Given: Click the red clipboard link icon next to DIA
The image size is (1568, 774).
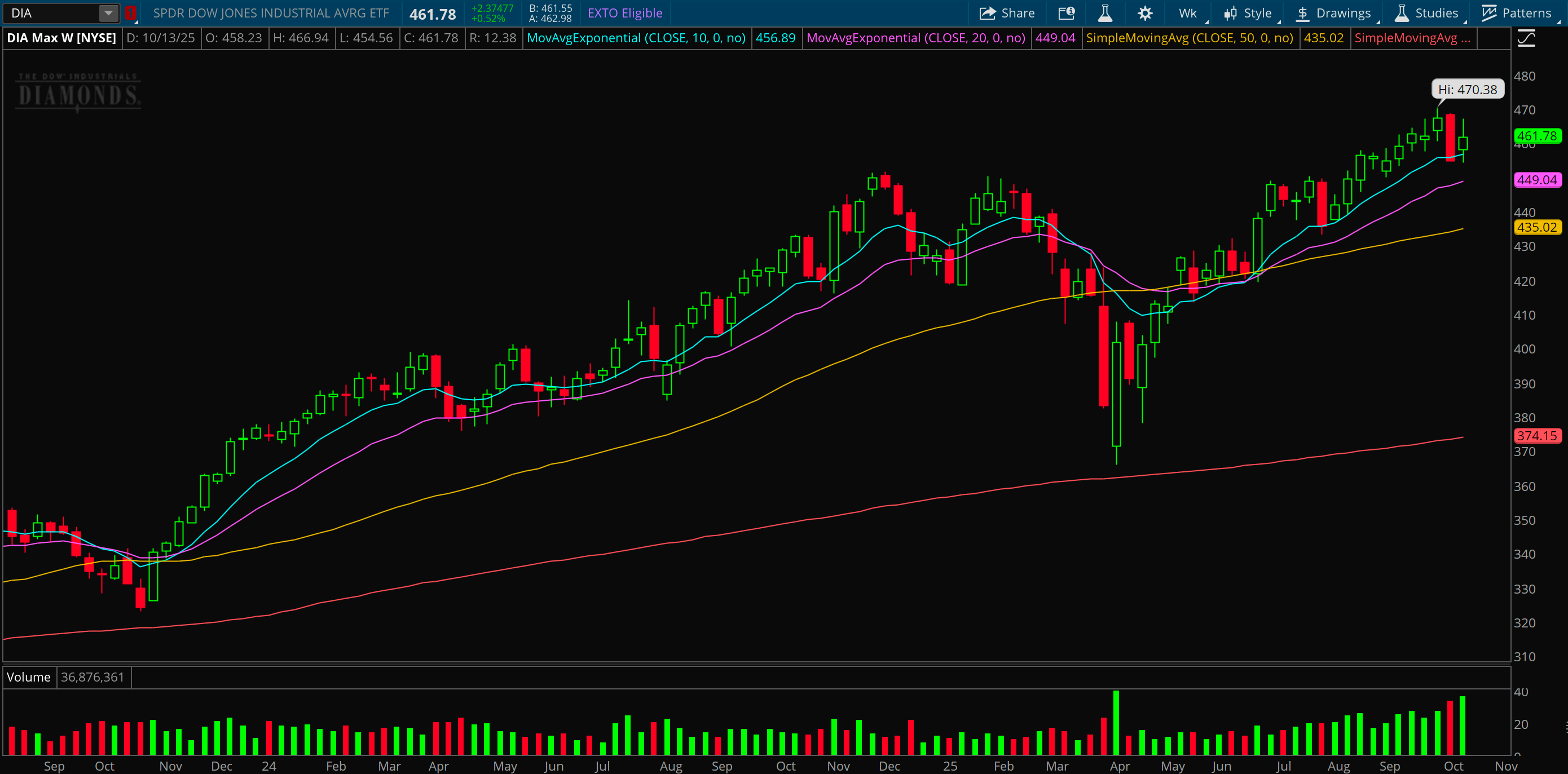Looking at the screenshot, I should (x=130, y=13).
